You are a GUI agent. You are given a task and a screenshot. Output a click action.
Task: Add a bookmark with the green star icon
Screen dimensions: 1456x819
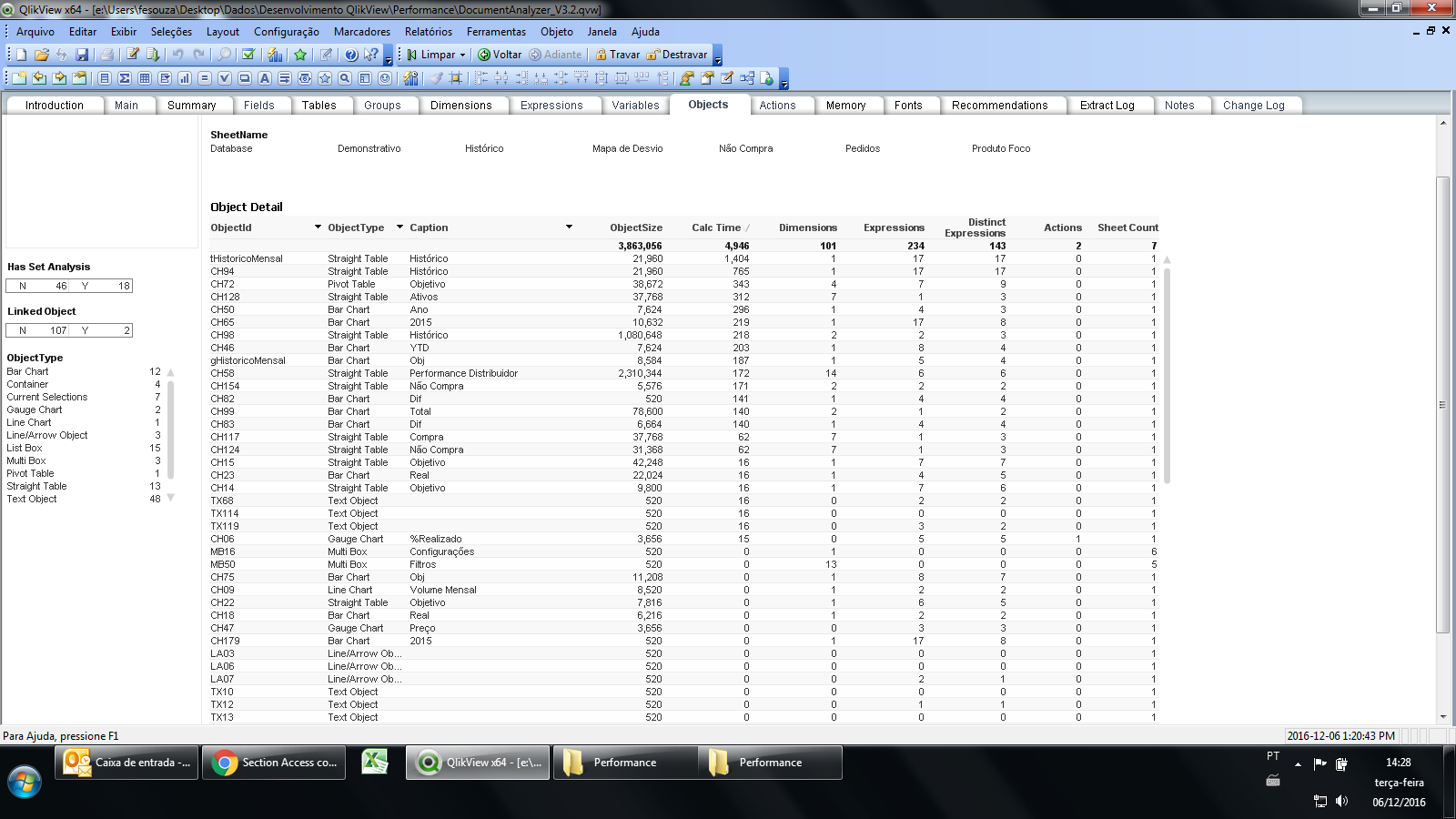pyautogui.click(x=300, y=55)
